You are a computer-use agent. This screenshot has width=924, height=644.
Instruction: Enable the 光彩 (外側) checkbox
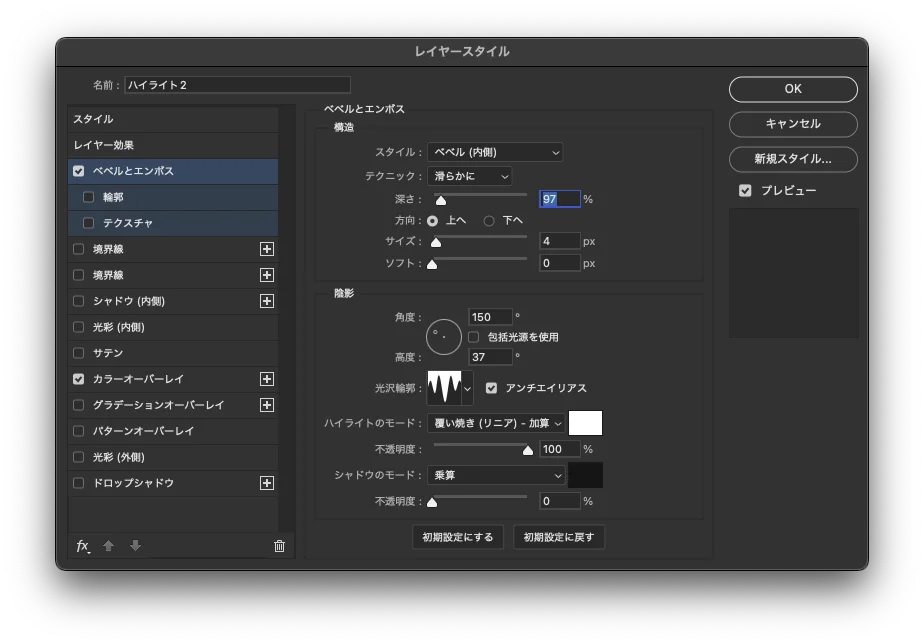(78, 457)
